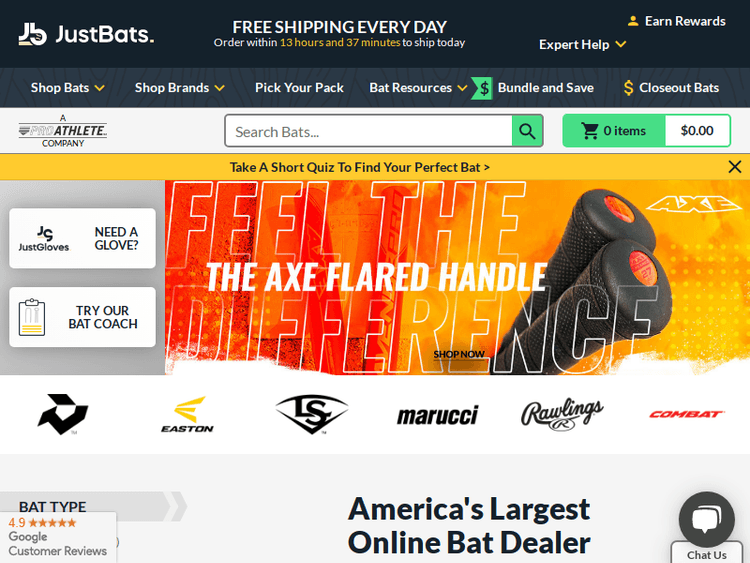Image resolution: width=750 pixels, height=563 pixels.
Task: Expand the Bat Resources menu
Action: [x=418, y=88]
